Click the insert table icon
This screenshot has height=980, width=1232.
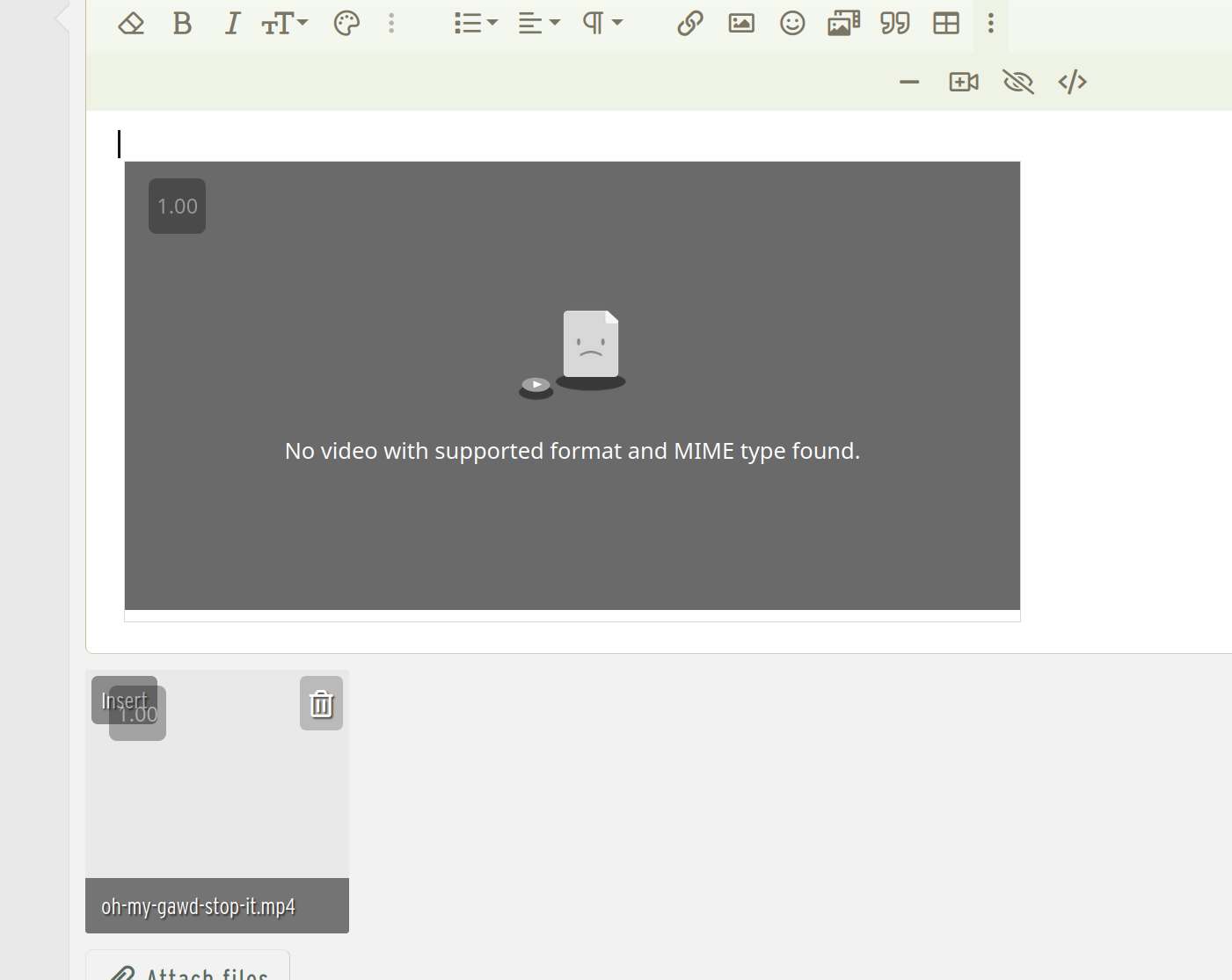[x=946, y=24]
